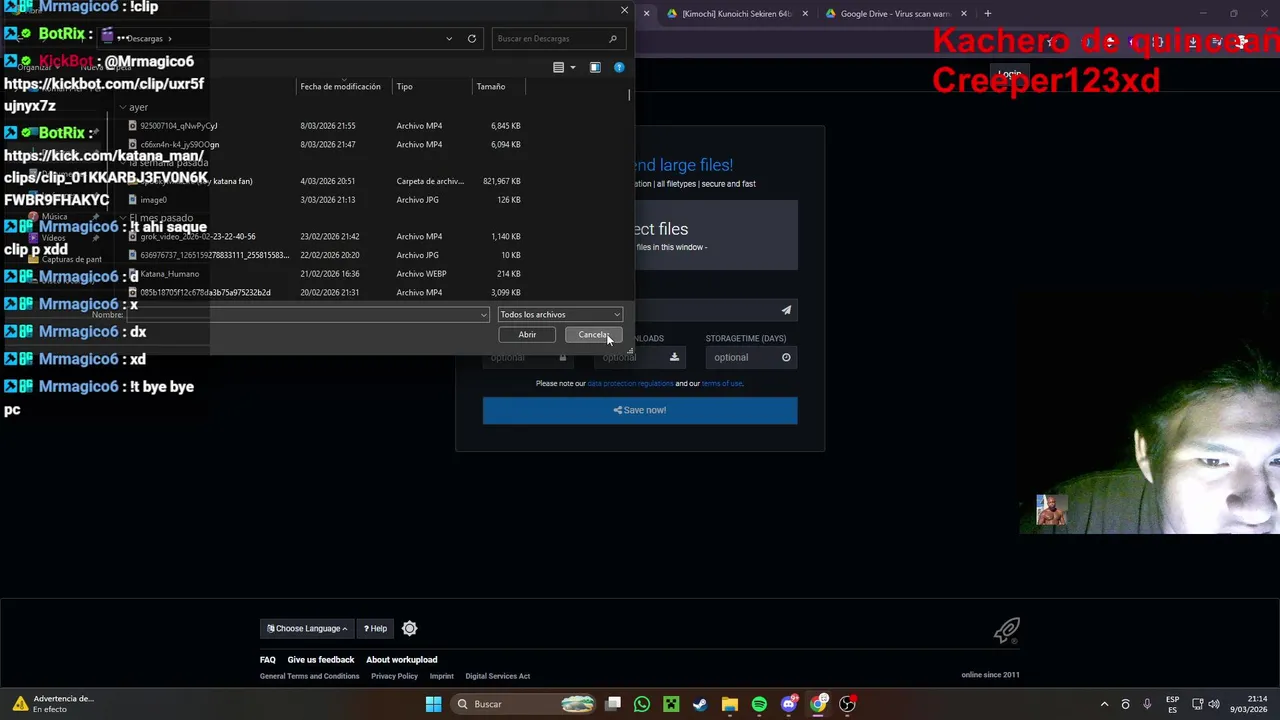
Task: Open Discord from taskbar
Action: 788,704
